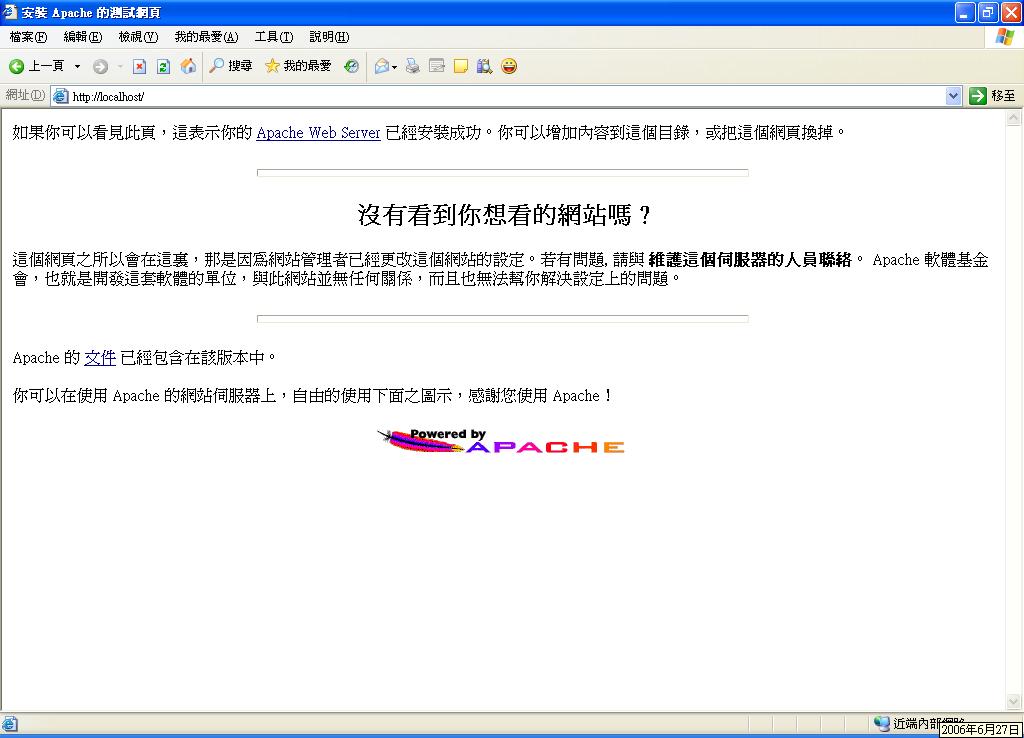Stop loading with the red X icon
The height and width of the screenshot is (738, 1024).
[139, 66]
